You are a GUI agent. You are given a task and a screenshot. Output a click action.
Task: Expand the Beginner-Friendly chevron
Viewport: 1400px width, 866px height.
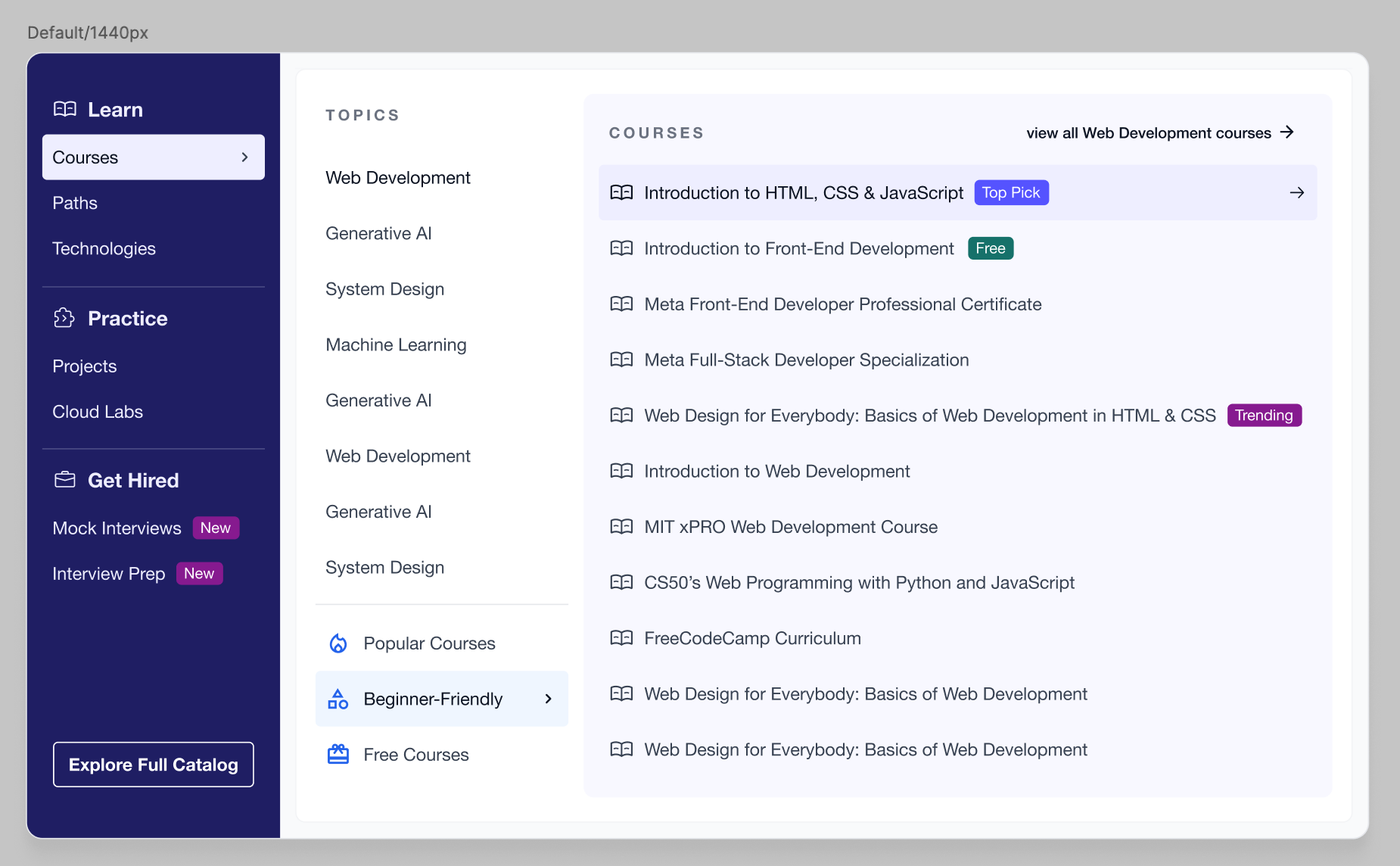(x=549, y=699)
